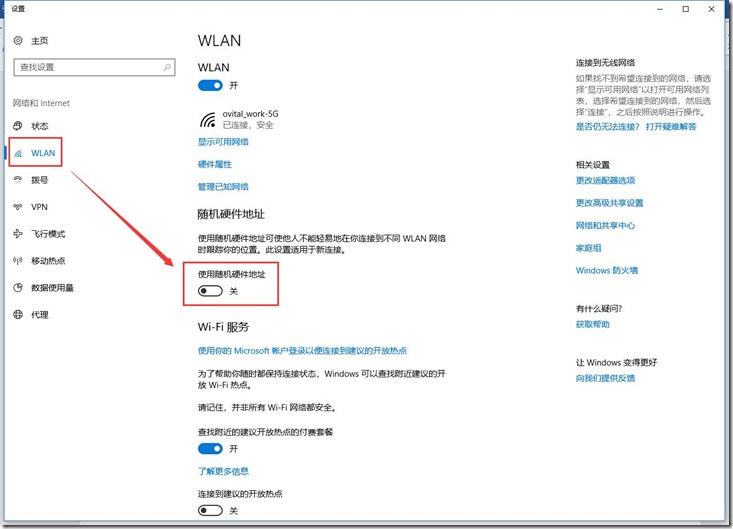
Task: Select the 拨号 dial-up icon
Action: click(x=18, y=180)
